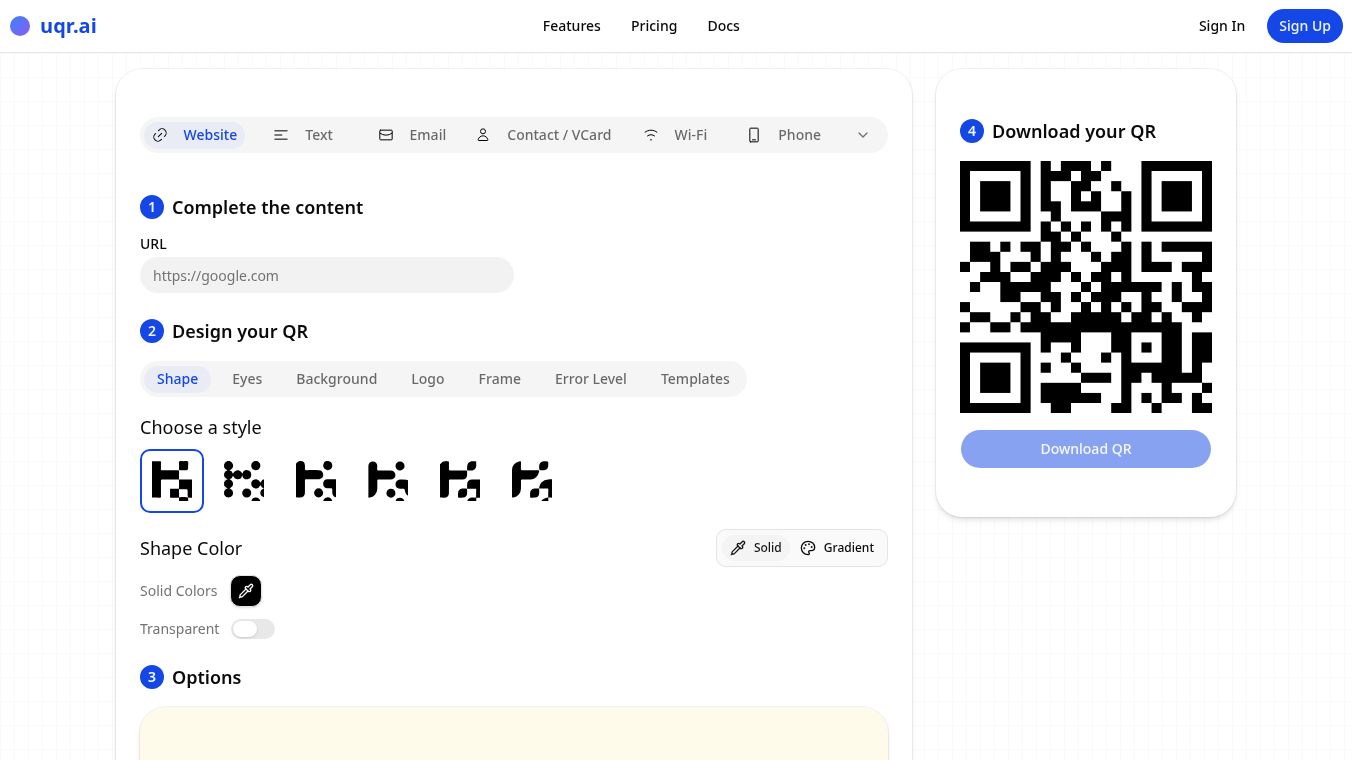
Task: Switch shape color mode to Gradient
Action: (x=837, y=548)
